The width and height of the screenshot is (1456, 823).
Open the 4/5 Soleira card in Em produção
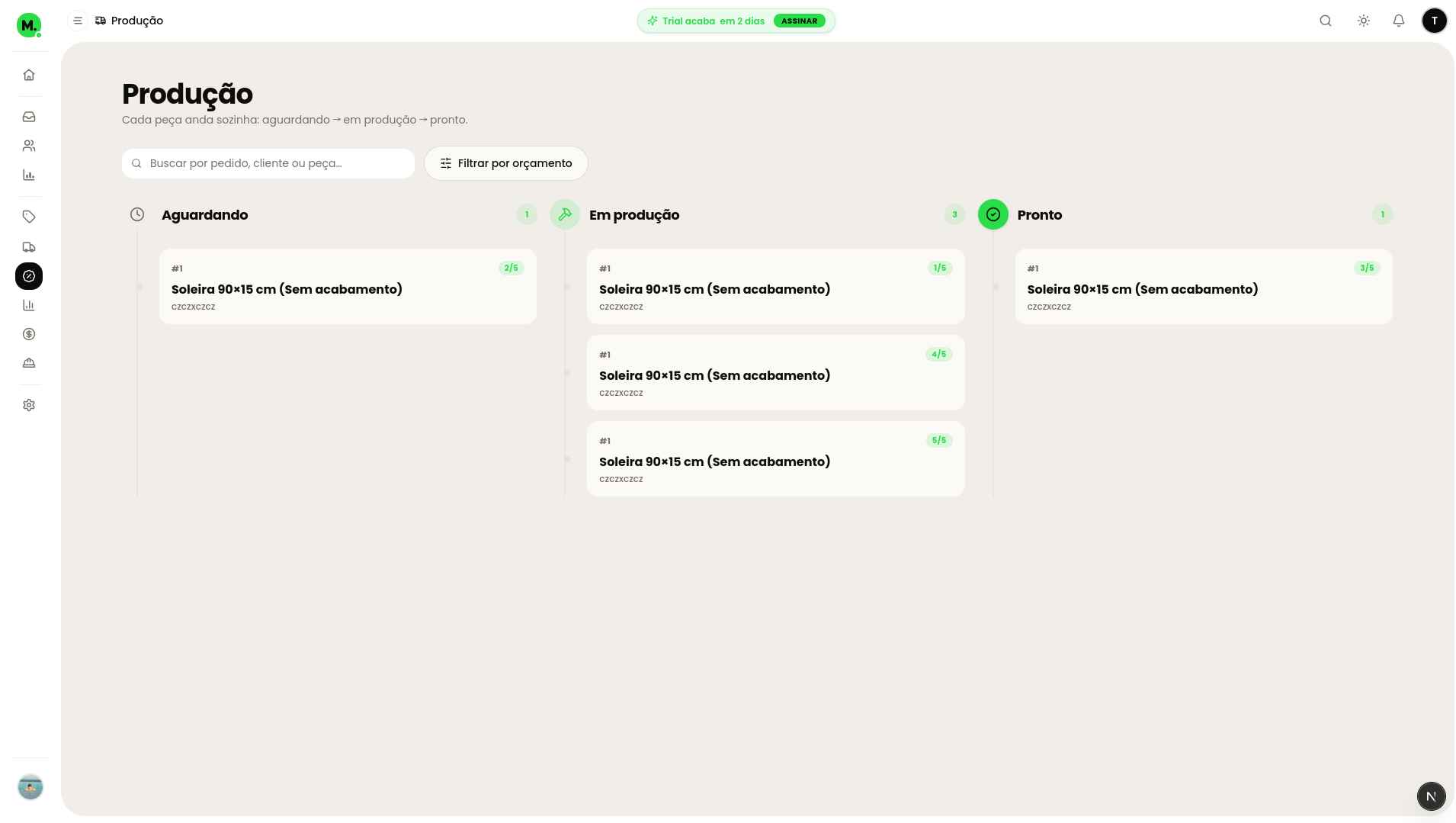(x=776, y=373)
